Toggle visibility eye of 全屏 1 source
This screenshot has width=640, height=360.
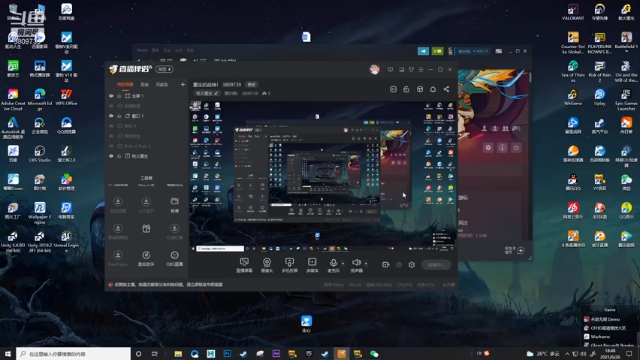111,96
